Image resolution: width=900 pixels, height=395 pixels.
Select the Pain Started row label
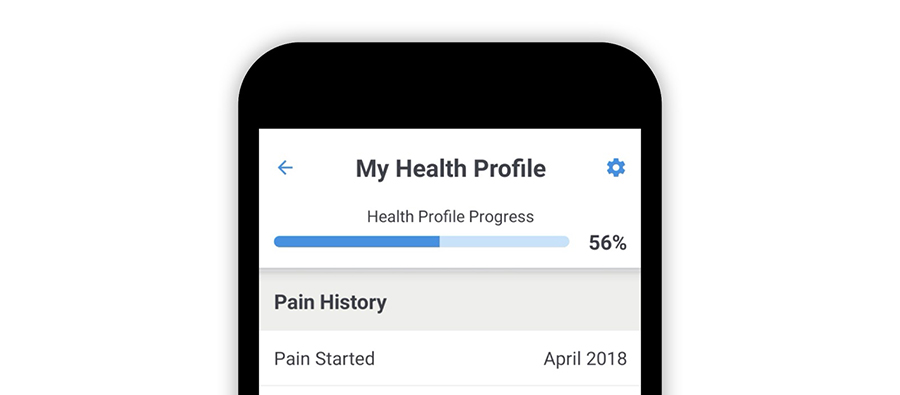coord(324,359)
